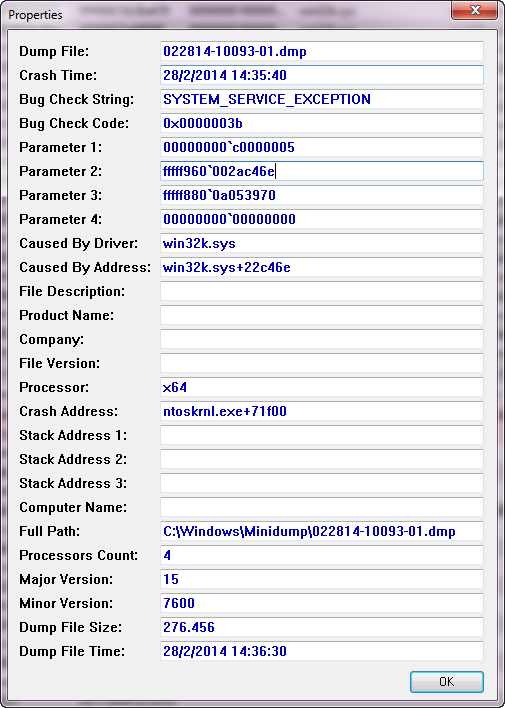Screen dimensions: 505x708
Task: Click the Parameter 2 value field
Action: (x=322, y=171)
